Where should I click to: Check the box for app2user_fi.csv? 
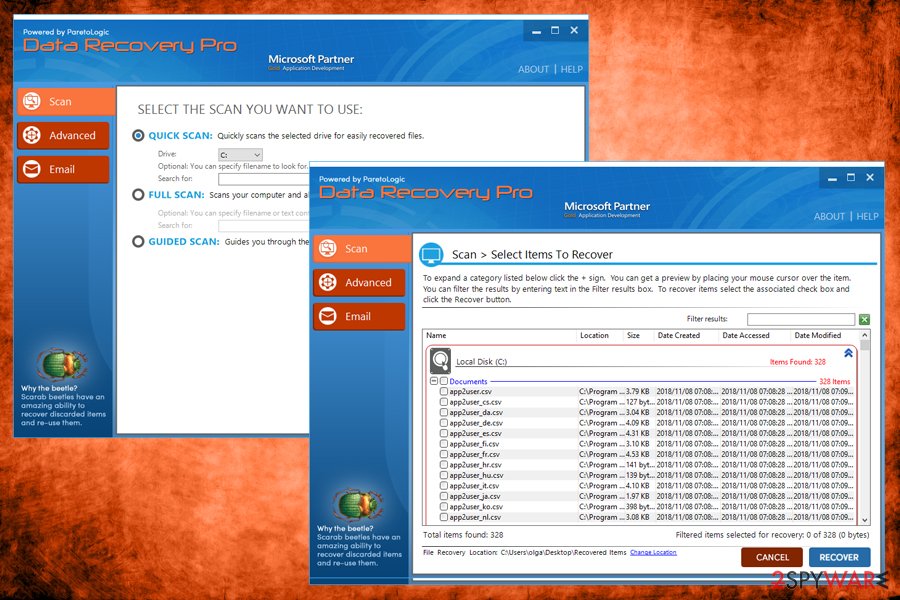pyautogui.click(x=444, y=444)
